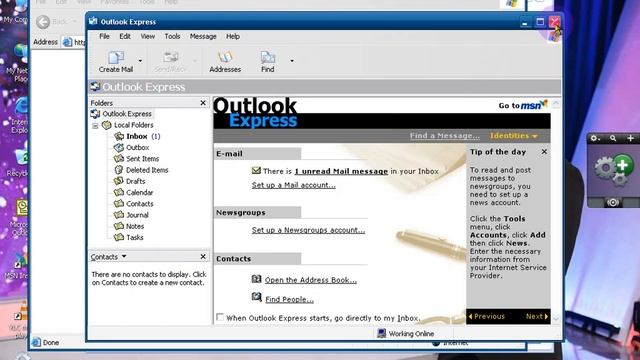640x360 pixels.
Task: Click the Working Online status icon
Action: click(382, 333)
